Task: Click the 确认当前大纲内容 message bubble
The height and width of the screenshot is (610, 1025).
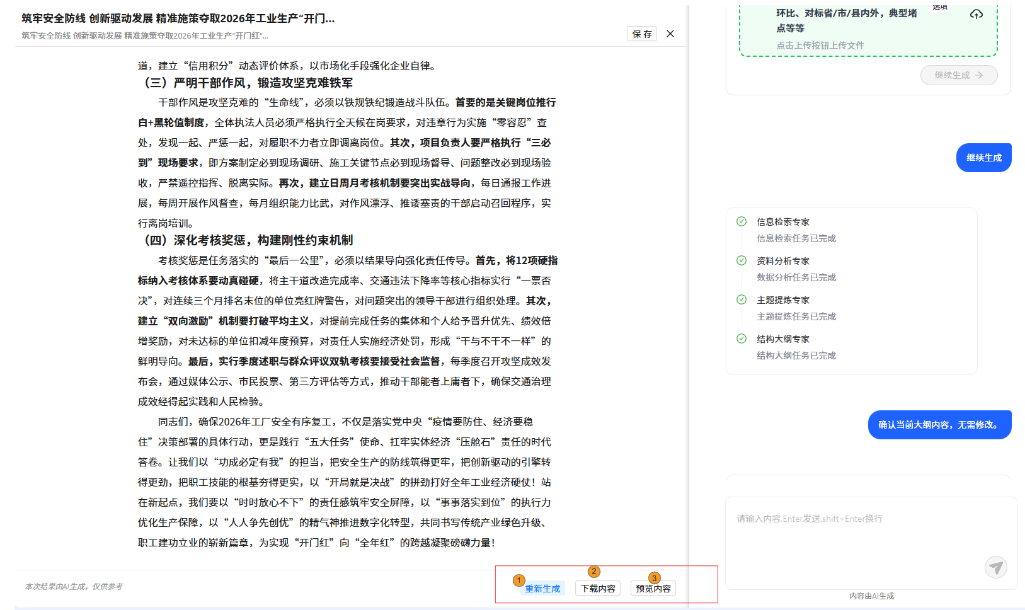Action: tap(938, 425)
